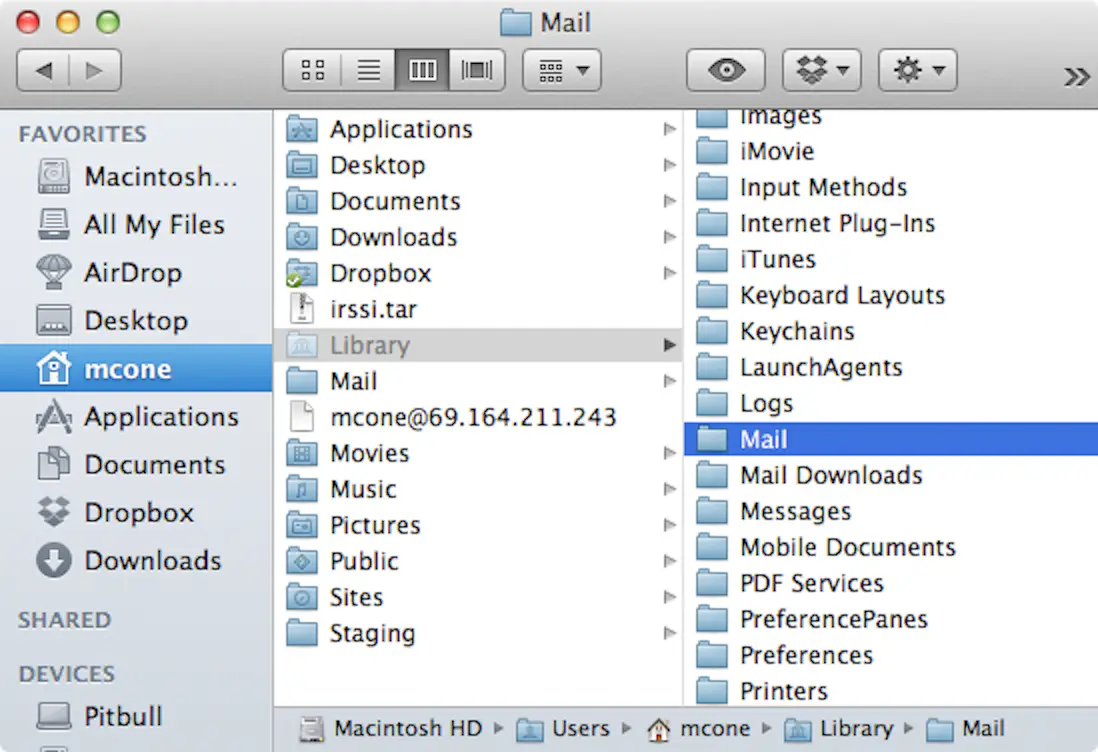Open PDF Services folder
Image resolution: width=1098 pixels, height=752 pixels.
(x=811, y=583)
